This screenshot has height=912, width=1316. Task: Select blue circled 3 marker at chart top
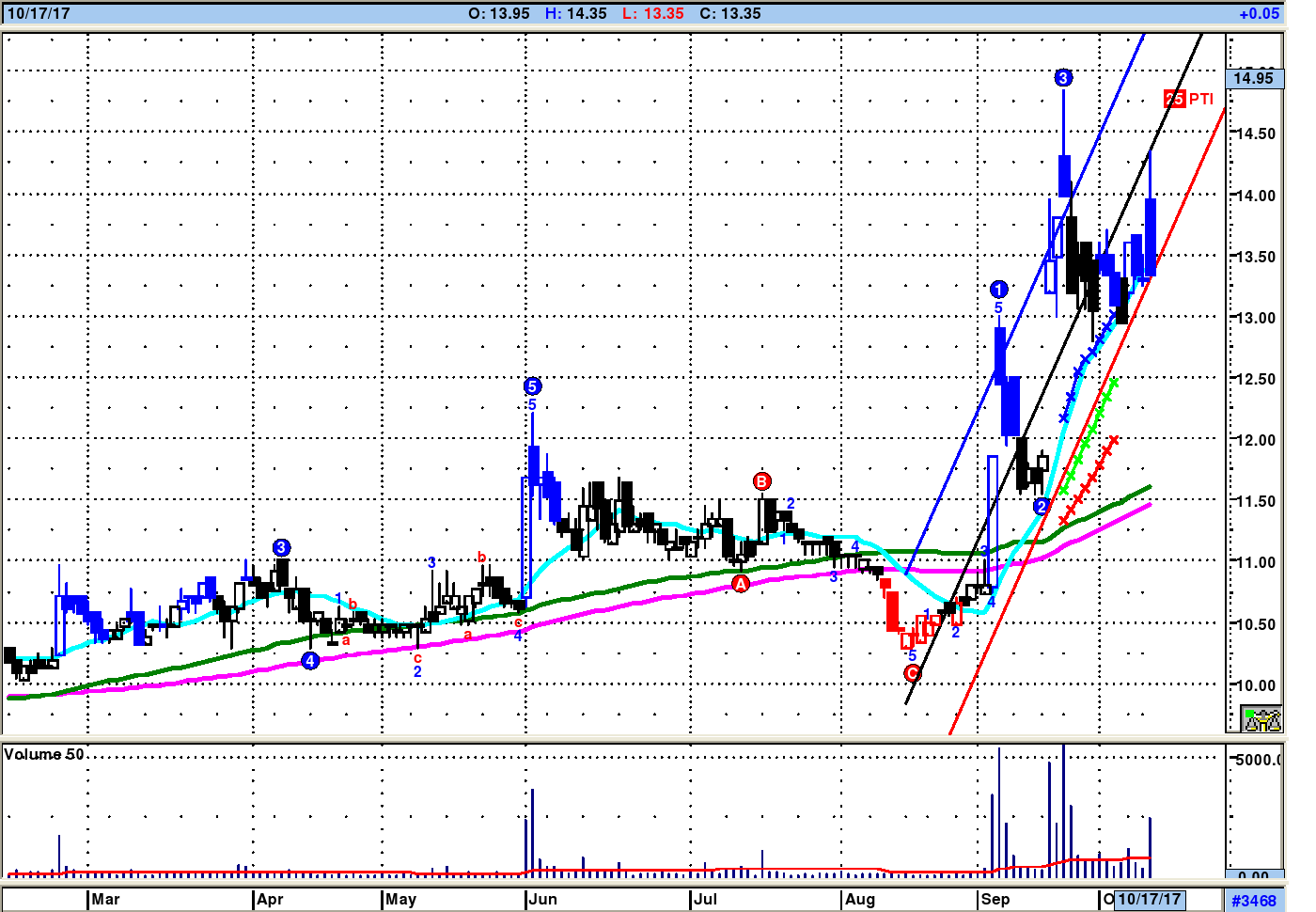click(1063, 78)
